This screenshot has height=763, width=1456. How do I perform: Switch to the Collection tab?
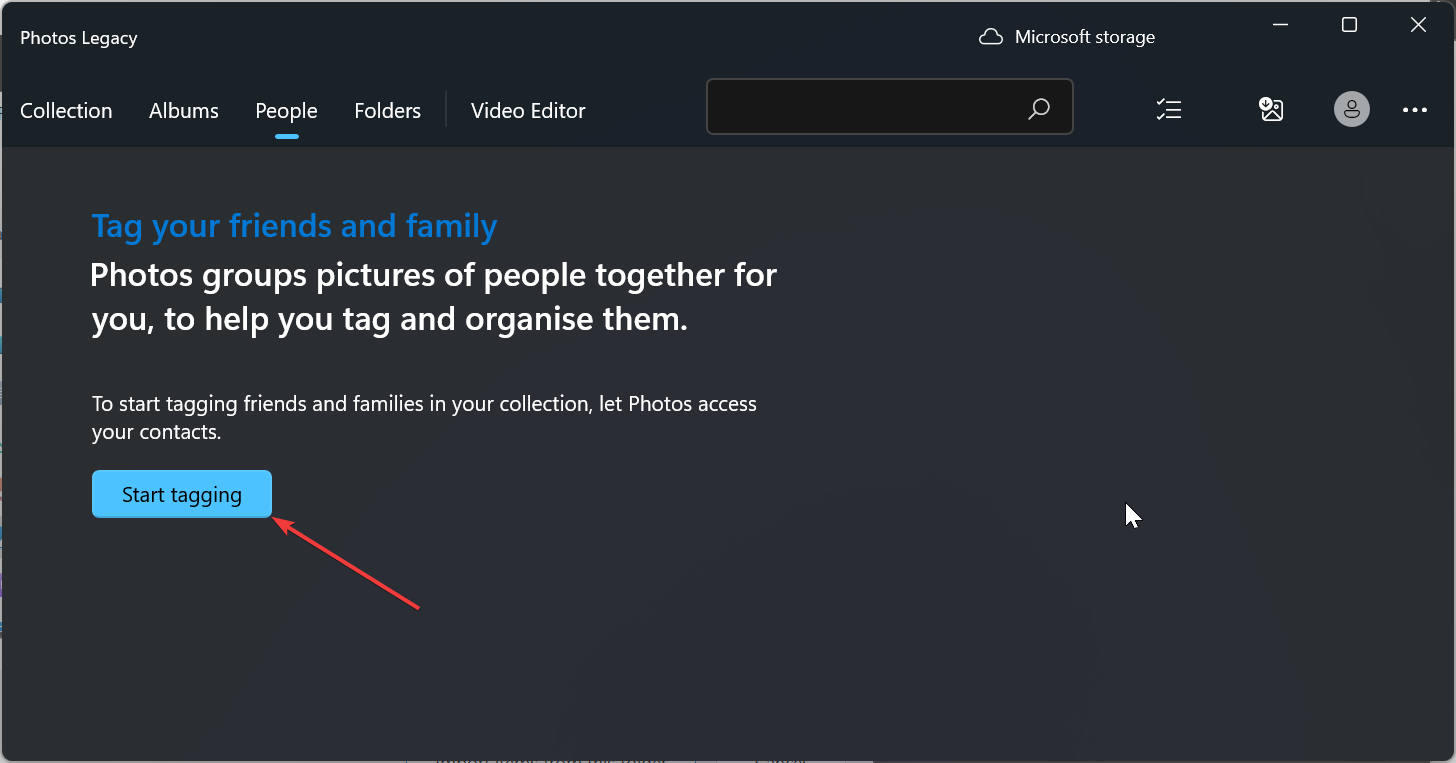click(66, 111)
